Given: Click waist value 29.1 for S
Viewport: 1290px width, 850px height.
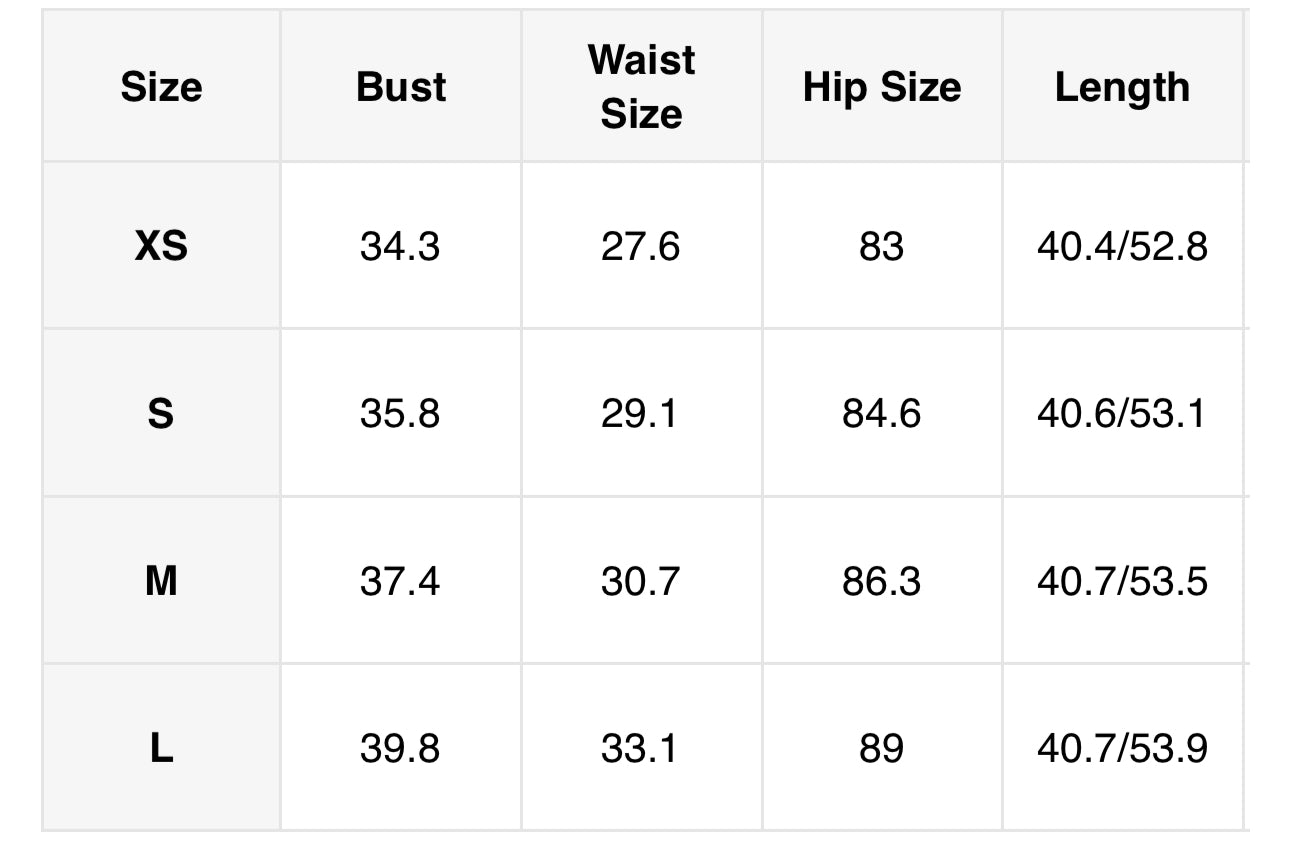Looking at the screenshot, I should (x=641, y=412).
